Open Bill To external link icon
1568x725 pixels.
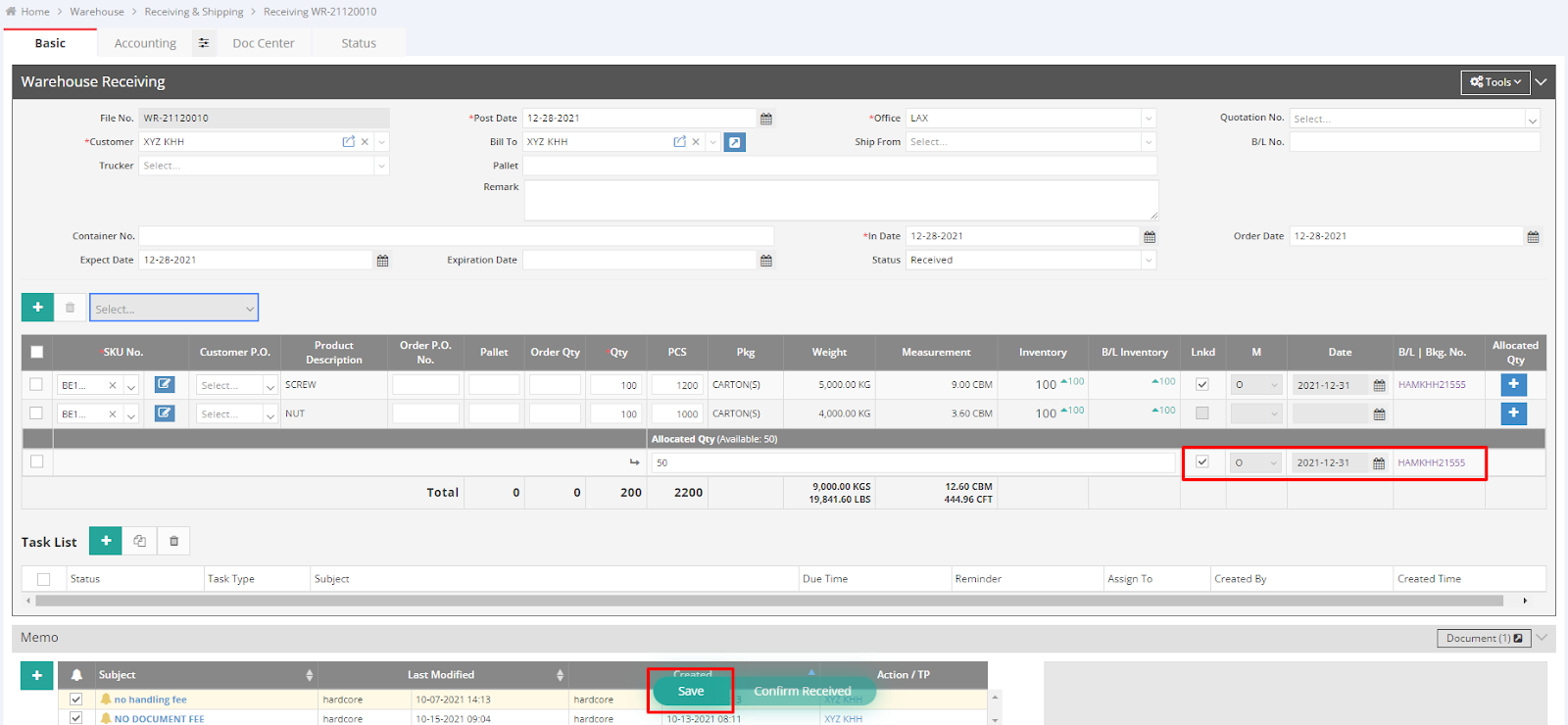point(679,142)
